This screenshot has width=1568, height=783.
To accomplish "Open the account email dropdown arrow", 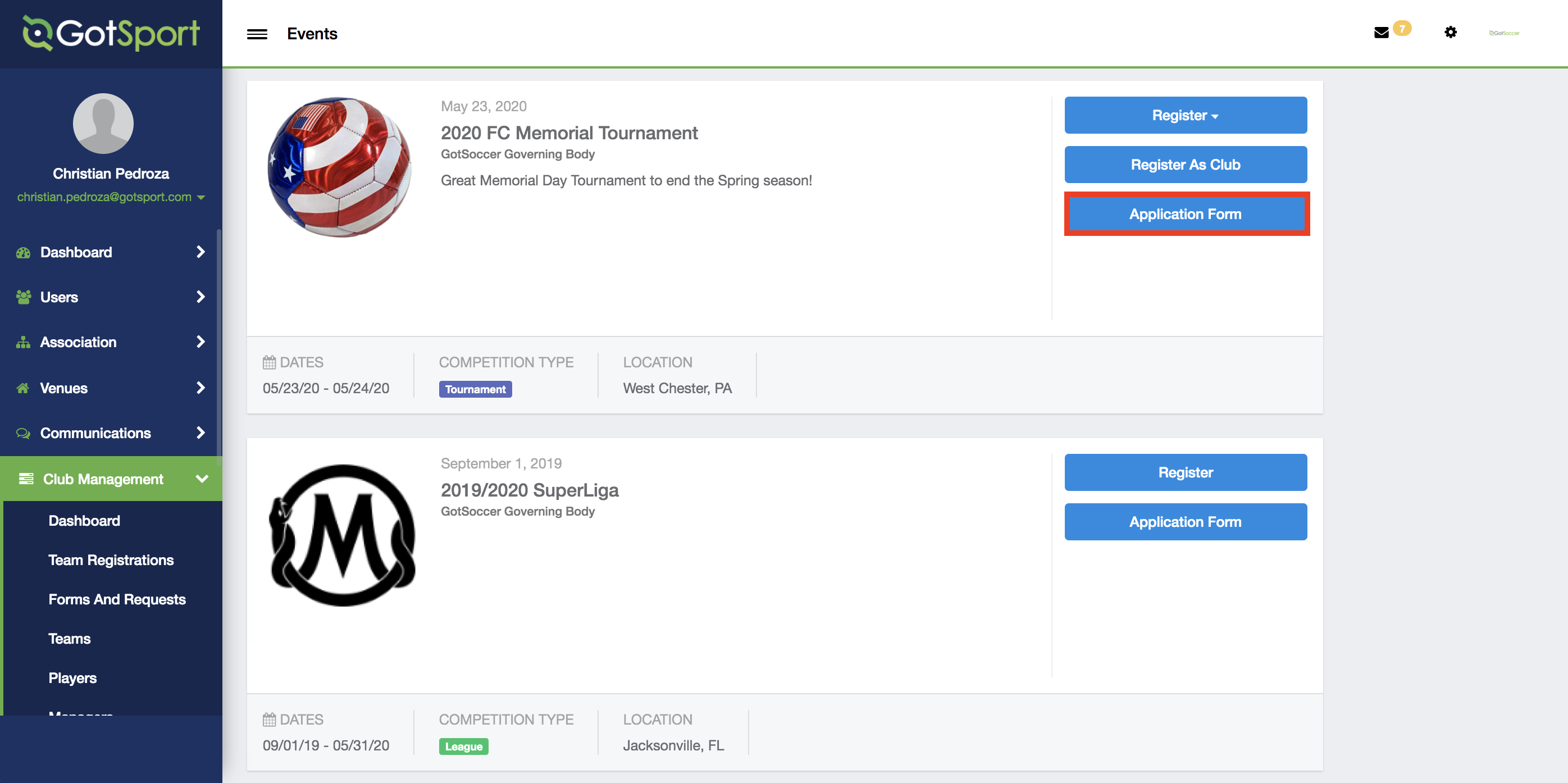I will [201, 197].
